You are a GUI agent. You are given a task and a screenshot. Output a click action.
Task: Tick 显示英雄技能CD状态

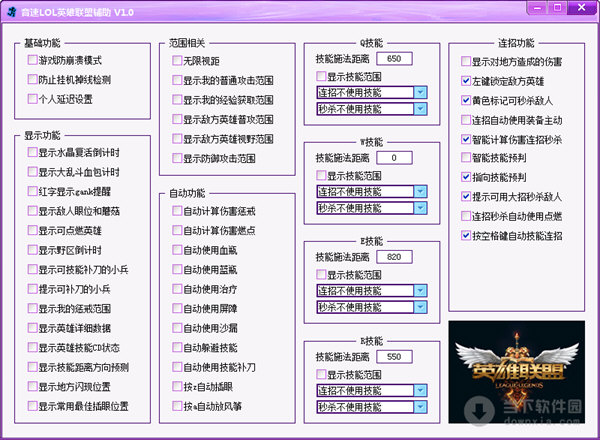point(32,347)
